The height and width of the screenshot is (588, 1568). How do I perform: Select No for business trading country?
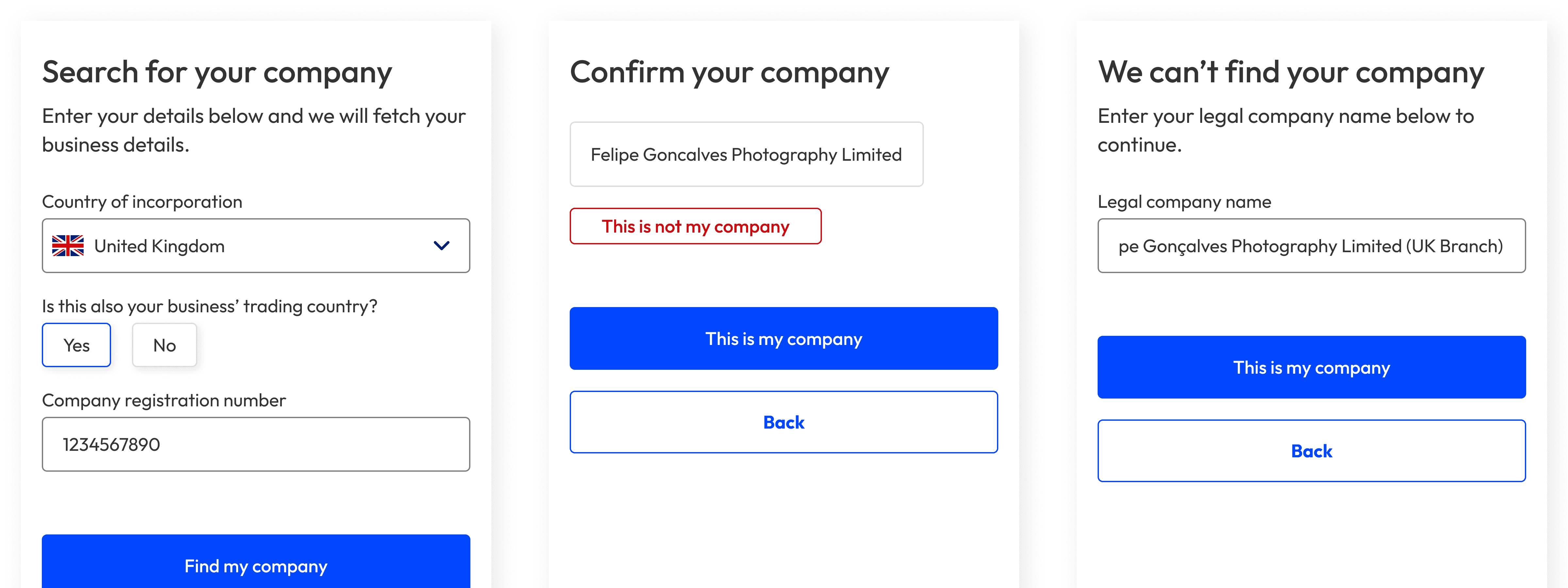point(164,345)
